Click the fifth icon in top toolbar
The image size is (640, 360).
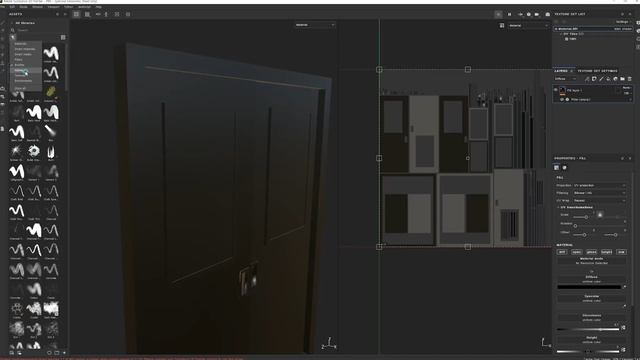tap(117, 14)
